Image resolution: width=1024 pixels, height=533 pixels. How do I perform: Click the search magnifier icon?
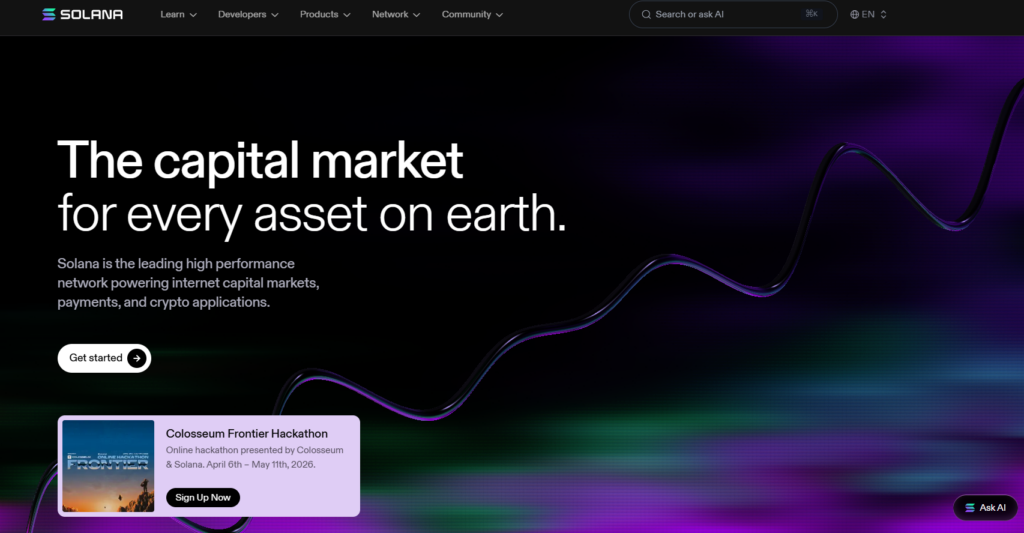click(646, 14)
